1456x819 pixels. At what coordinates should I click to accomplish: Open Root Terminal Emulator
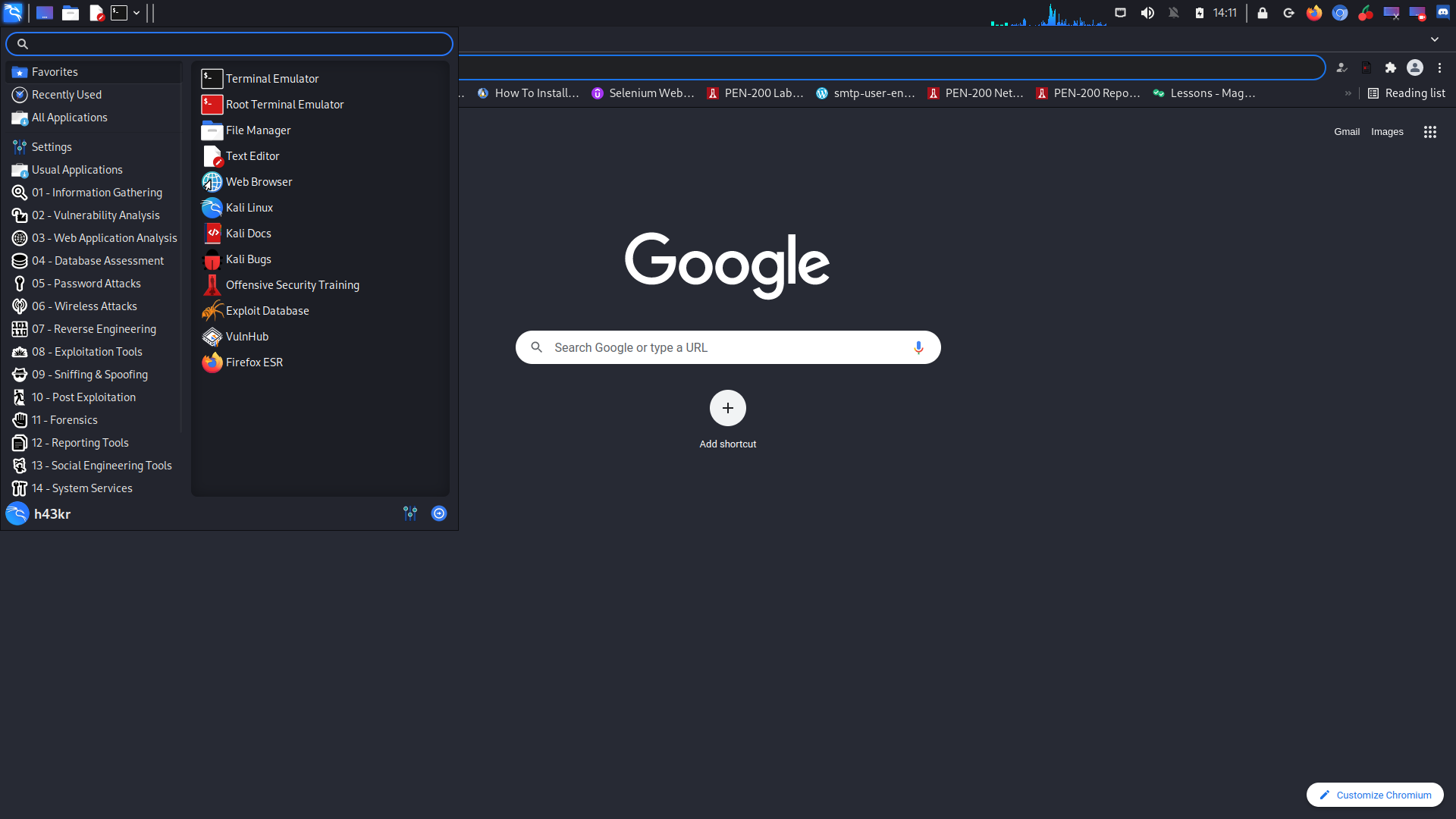click(284, 105)
